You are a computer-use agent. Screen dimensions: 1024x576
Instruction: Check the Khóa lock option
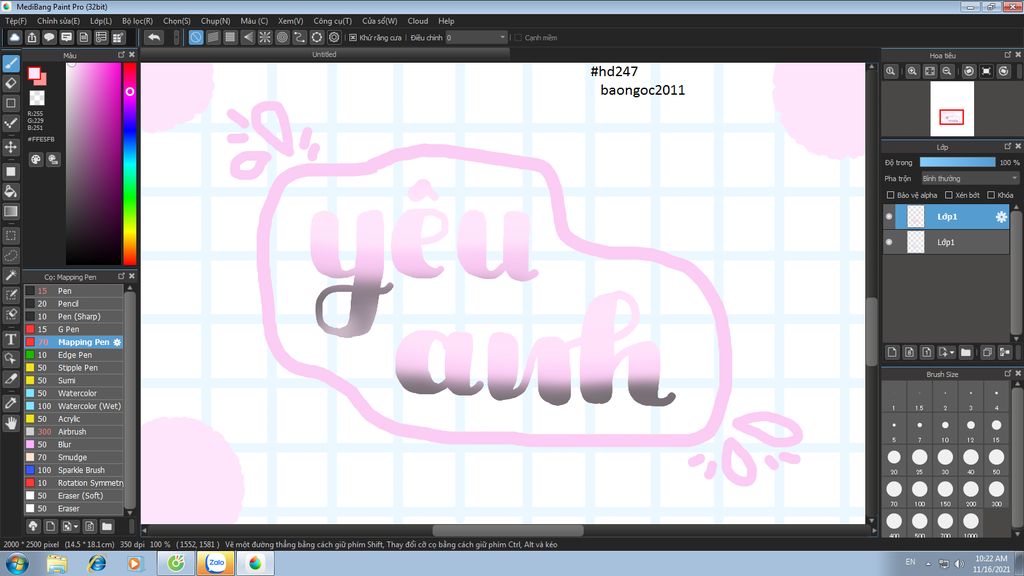tap(991, 195)
